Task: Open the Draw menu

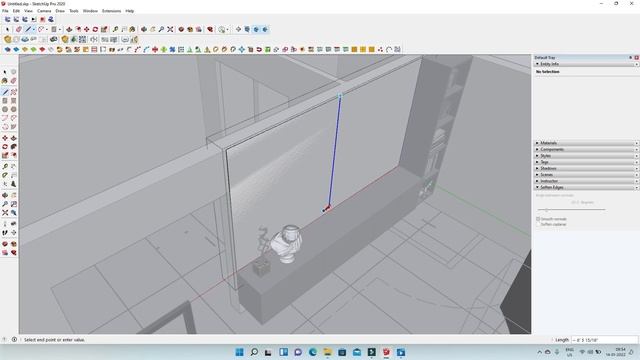Action: 60,11
